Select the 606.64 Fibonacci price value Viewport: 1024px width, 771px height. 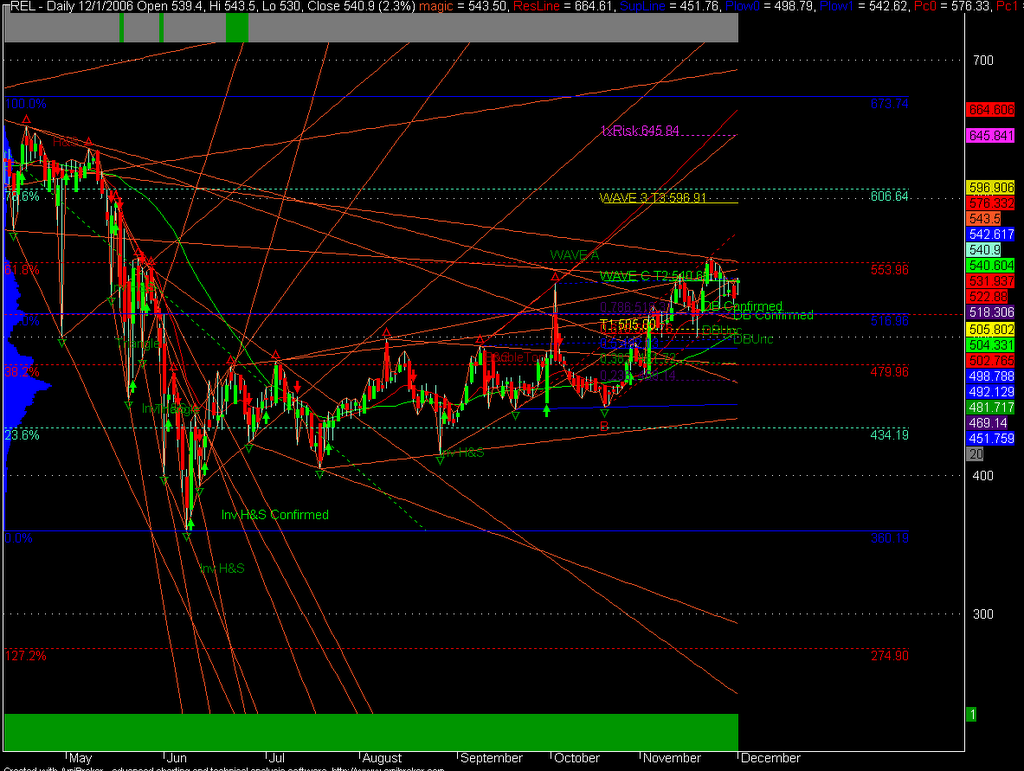(x=889, y=197)
